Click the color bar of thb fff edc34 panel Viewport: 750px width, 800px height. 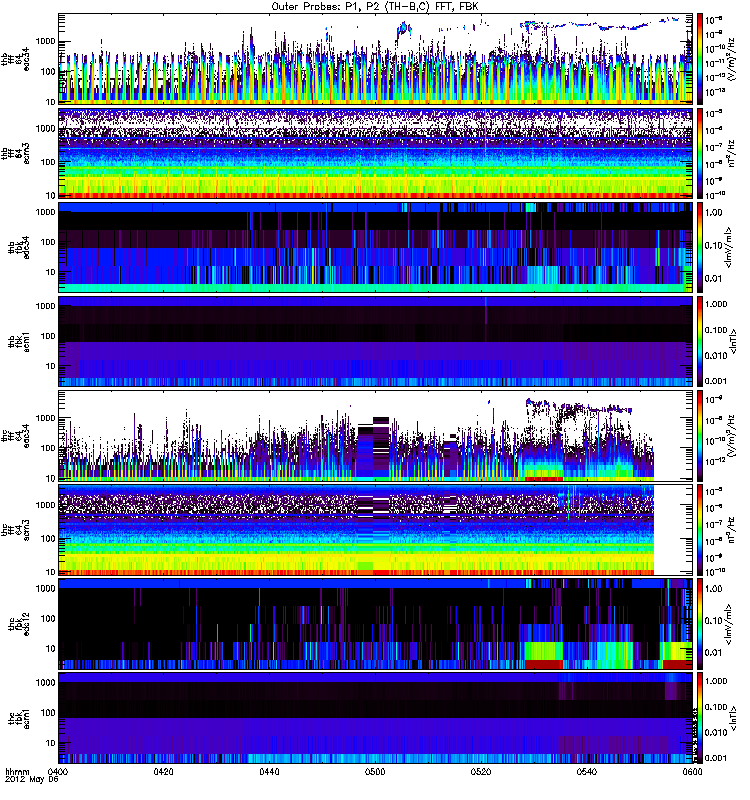coord(700,59)
